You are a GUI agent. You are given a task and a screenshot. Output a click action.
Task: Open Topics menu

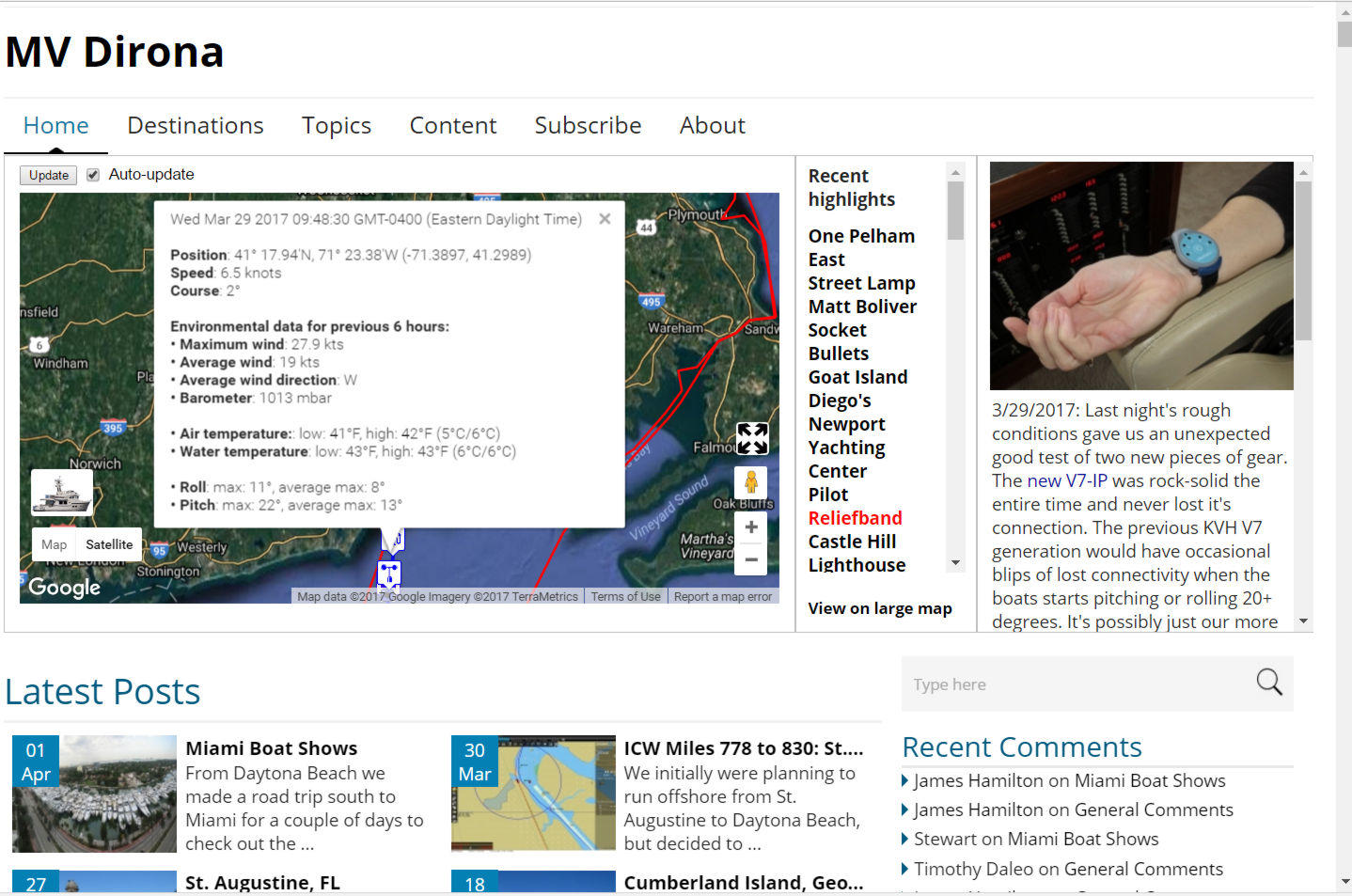pyautogui.click(x=337, y=125)
